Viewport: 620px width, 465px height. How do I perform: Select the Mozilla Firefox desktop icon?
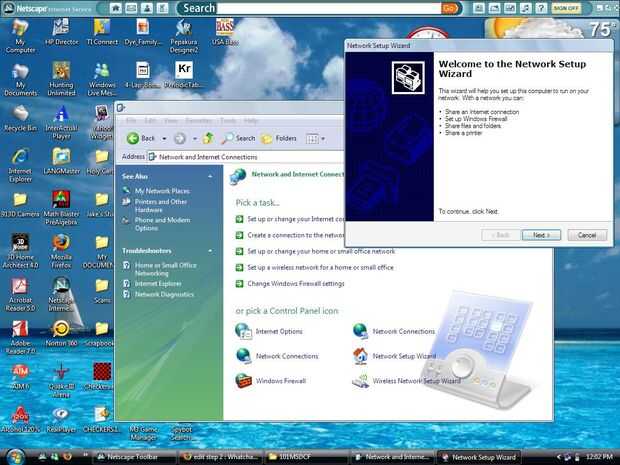(61, 251)
